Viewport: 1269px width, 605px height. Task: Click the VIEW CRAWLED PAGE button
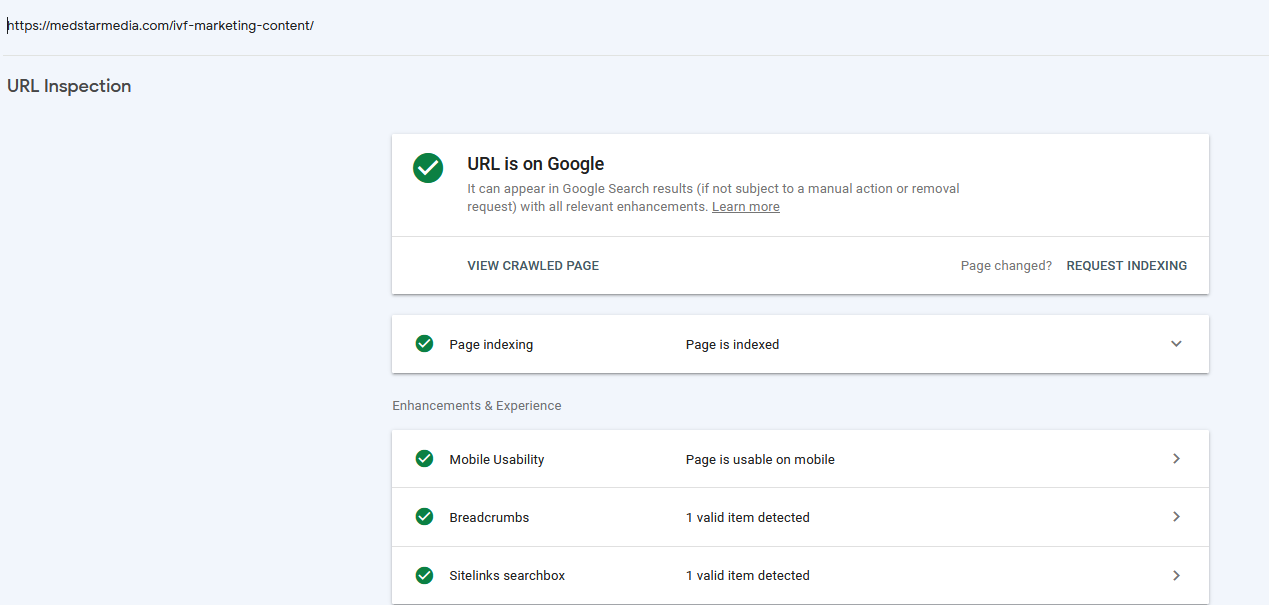tap(533, 266)
